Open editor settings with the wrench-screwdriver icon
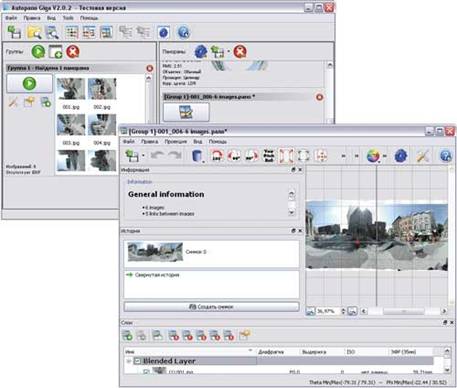457x388 pixels. click(423, 156)
